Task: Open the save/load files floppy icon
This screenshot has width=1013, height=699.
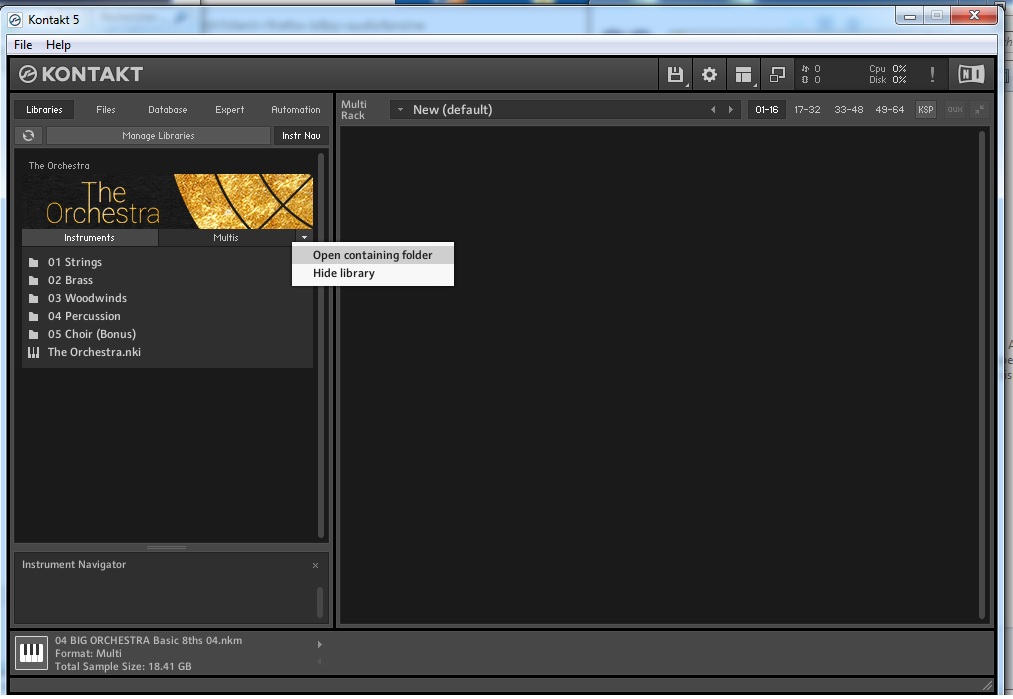Action: pyautogui.click(x=675, y=75)
